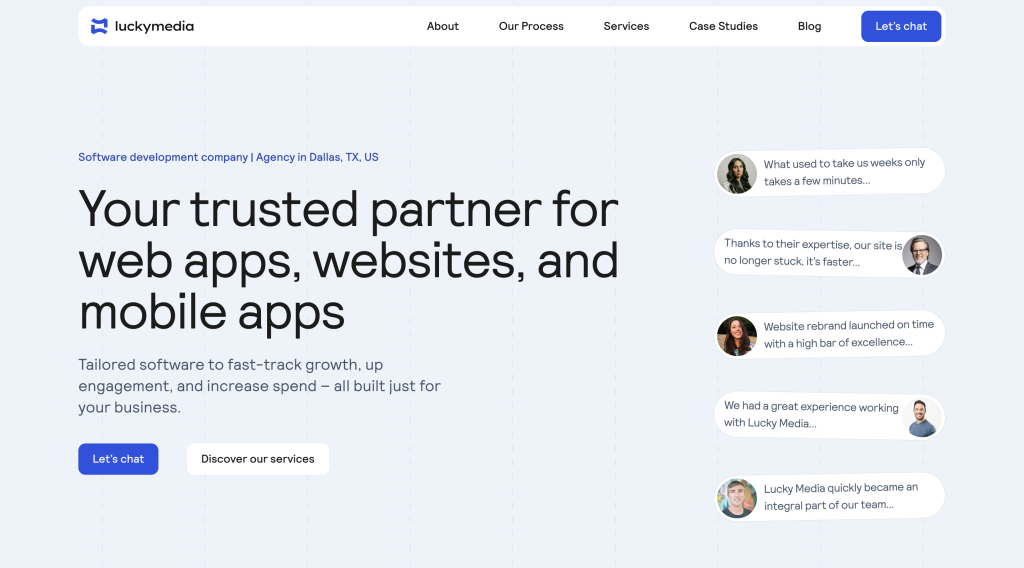Click the "Software development company" tagline text
The height and width of the screenshot is (568, 1024).
[228, 157]
